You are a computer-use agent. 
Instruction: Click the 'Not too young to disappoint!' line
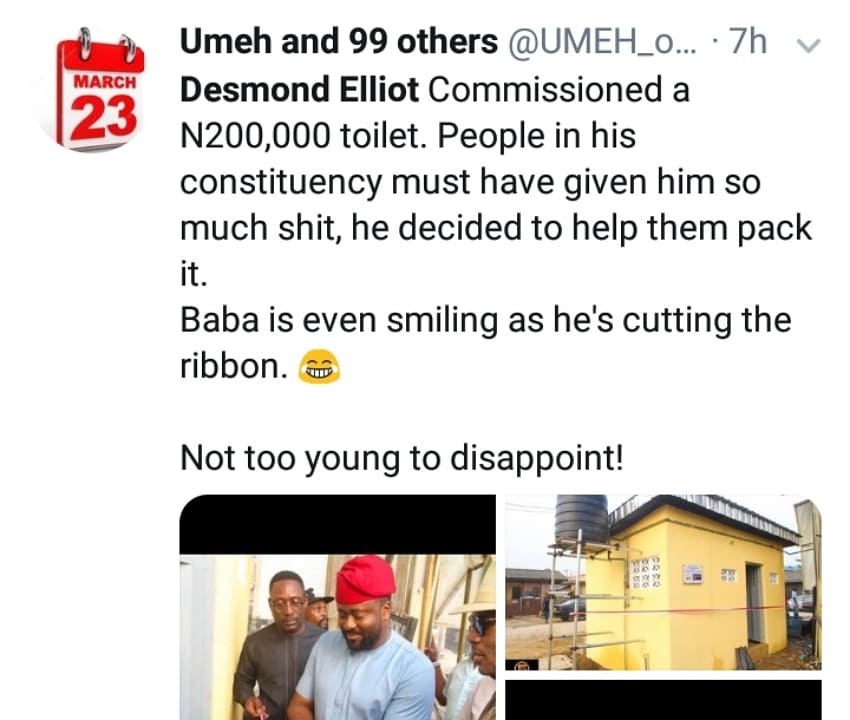[x=402, y=458]
